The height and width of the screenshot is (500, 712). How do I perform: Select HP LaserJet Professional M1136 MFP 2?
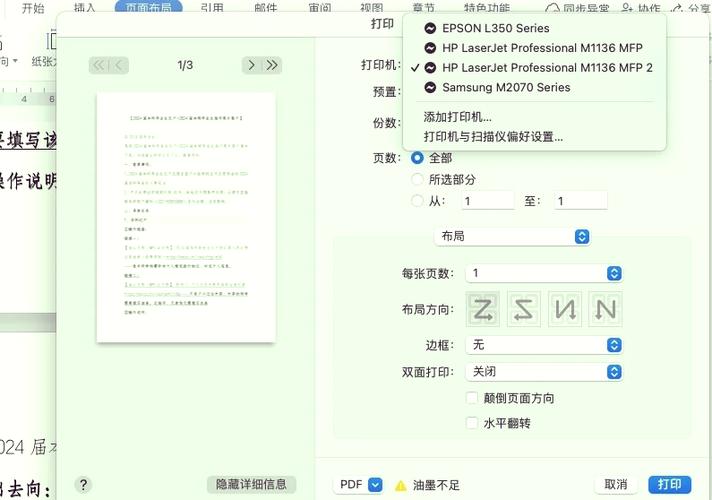[534, 68]
